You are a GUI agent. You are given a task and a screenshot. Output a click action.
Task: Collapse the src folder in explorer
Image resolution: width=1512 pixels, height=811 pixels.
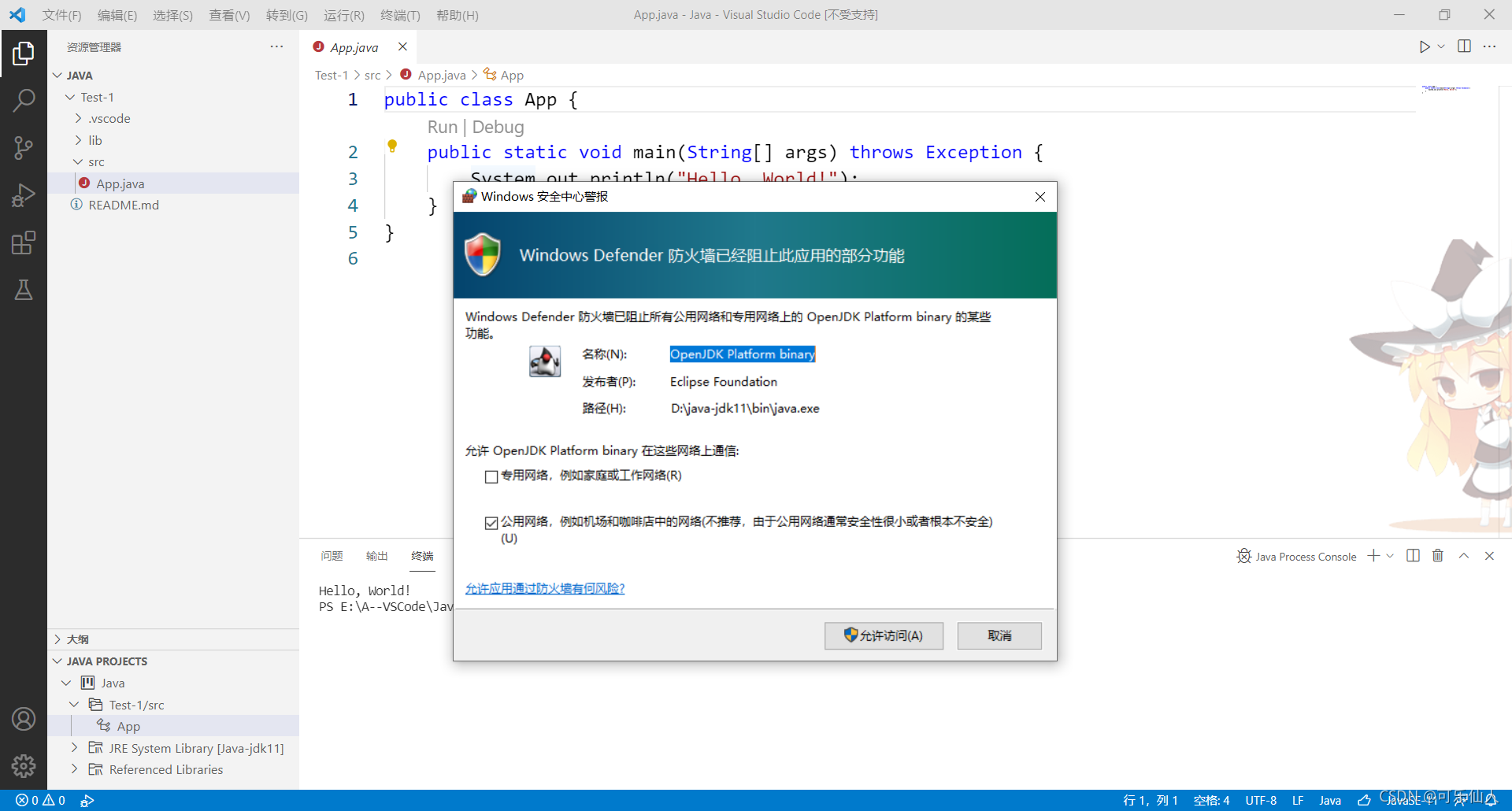[x=79, y=161]
